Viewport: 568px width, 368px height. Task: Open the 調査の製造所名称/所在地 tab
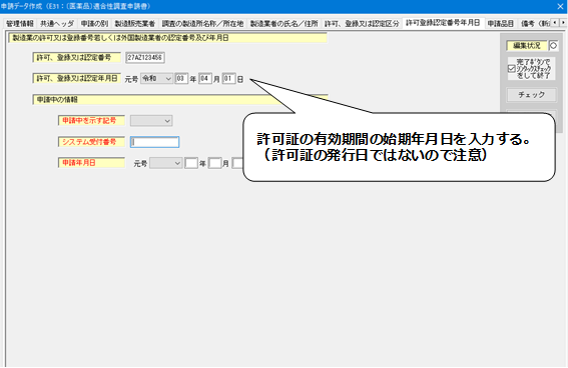202,24
